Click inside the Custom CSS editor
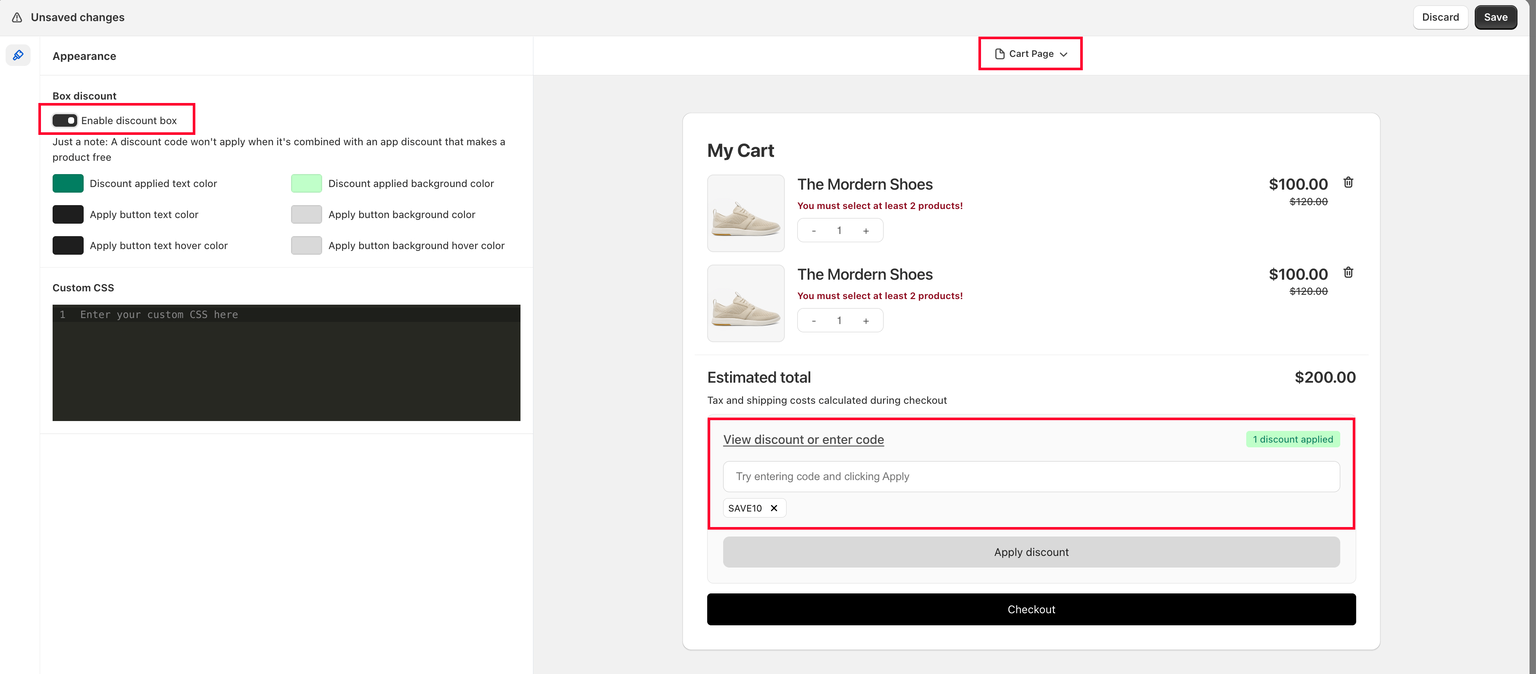The image size is (1536, 674). (x=286, y=365)
